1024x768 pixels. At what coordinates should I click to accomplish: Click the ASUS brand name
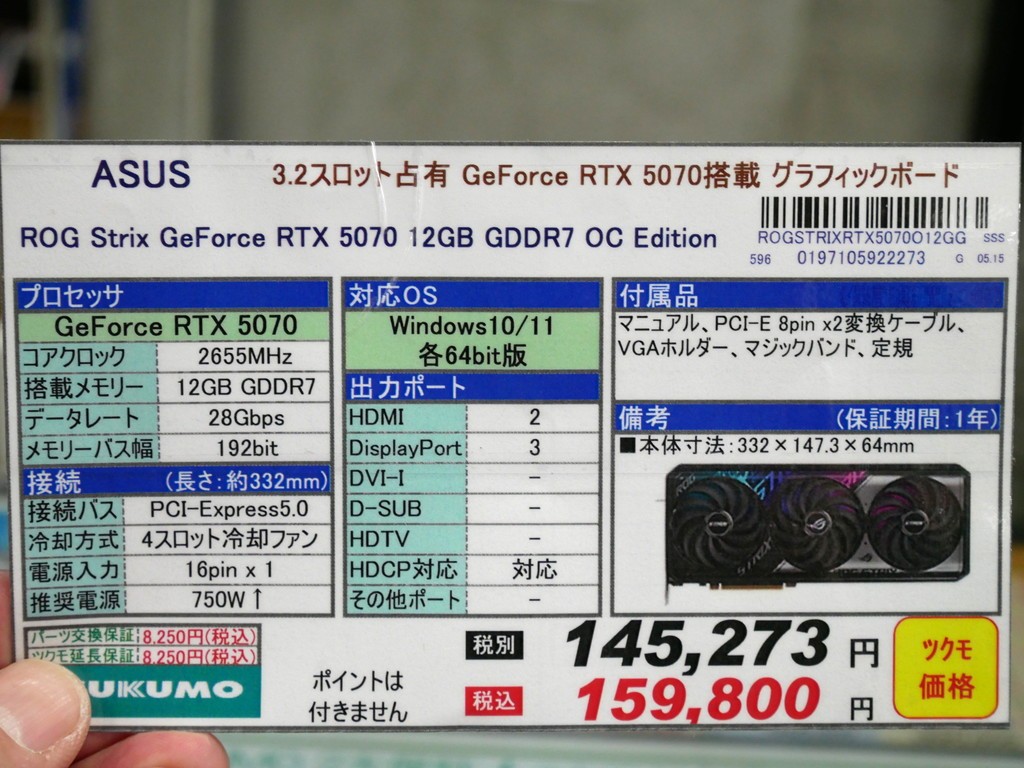(141, 174)
